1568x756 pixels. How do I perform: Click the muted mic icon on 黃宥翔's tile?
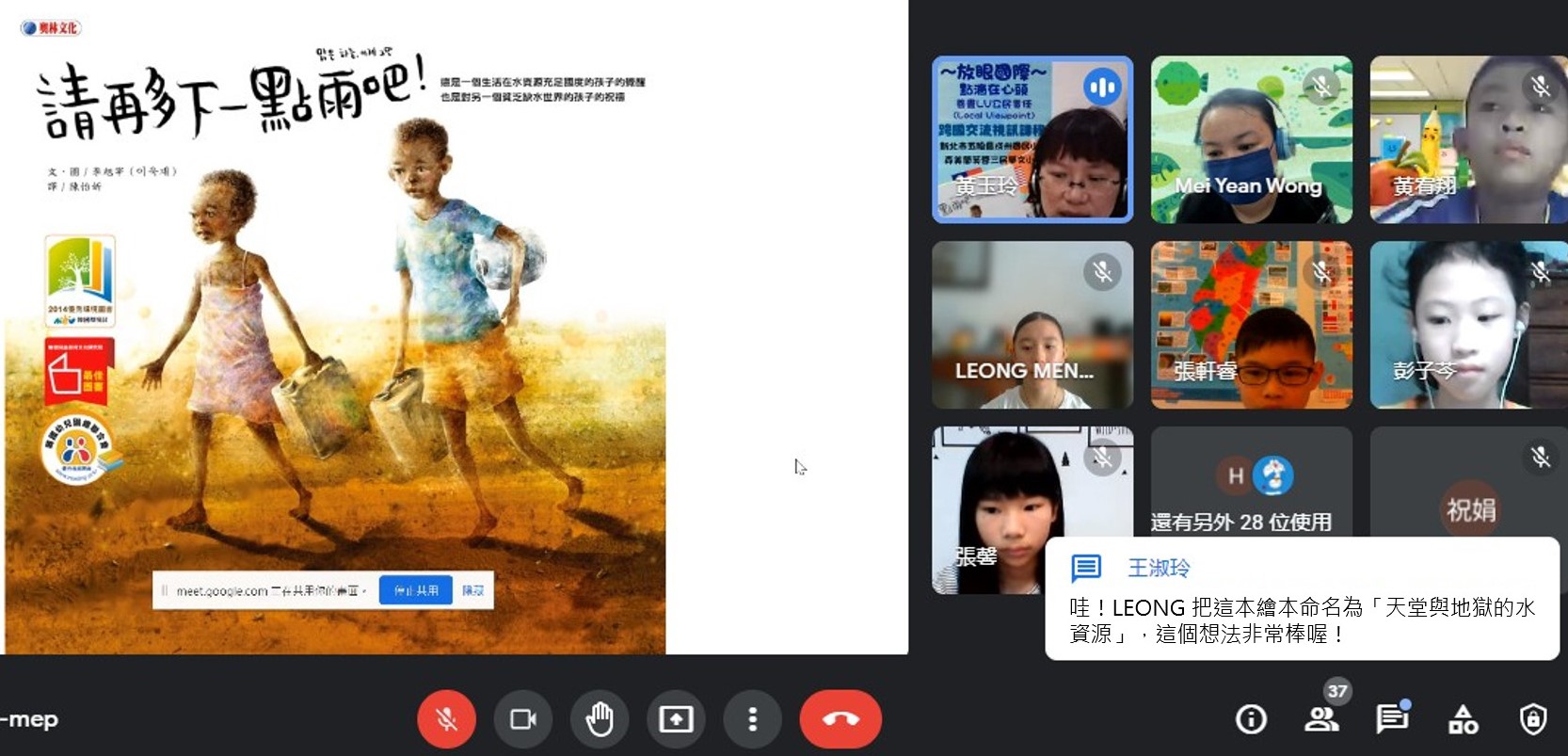pos(1541,87)
